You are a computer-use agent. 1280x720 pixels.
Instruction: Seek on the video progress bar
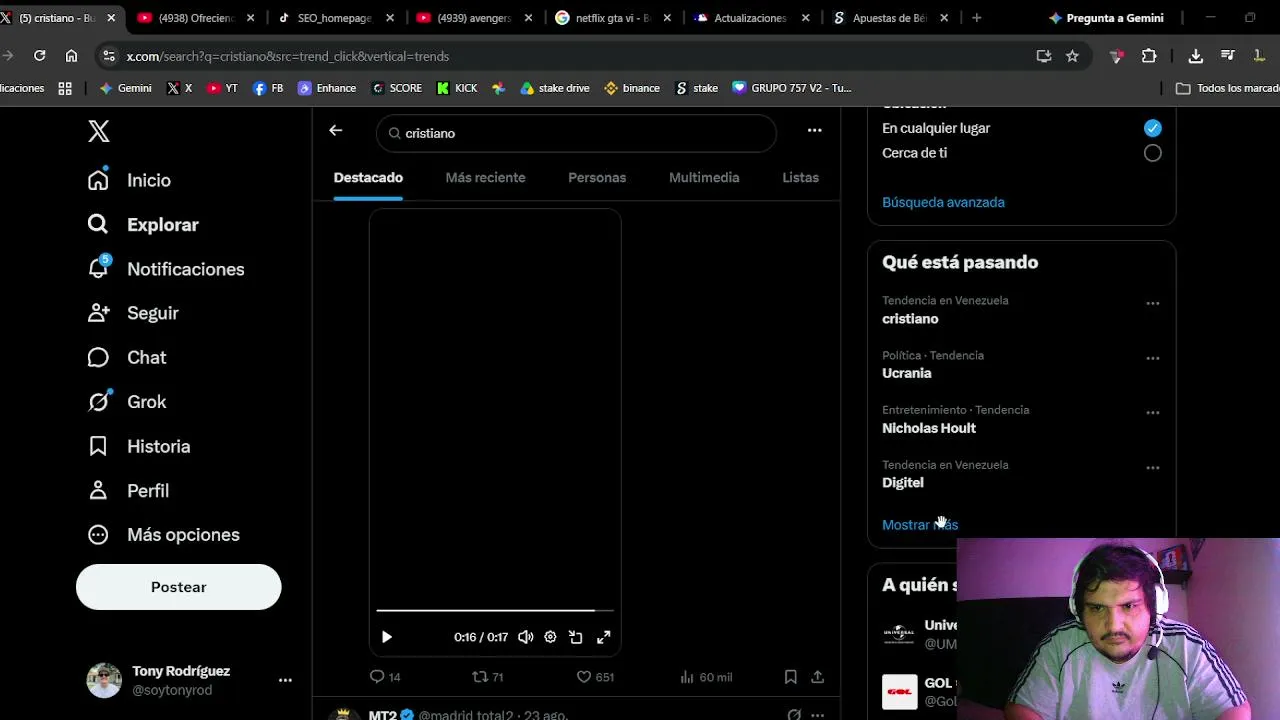pos(495,610)
